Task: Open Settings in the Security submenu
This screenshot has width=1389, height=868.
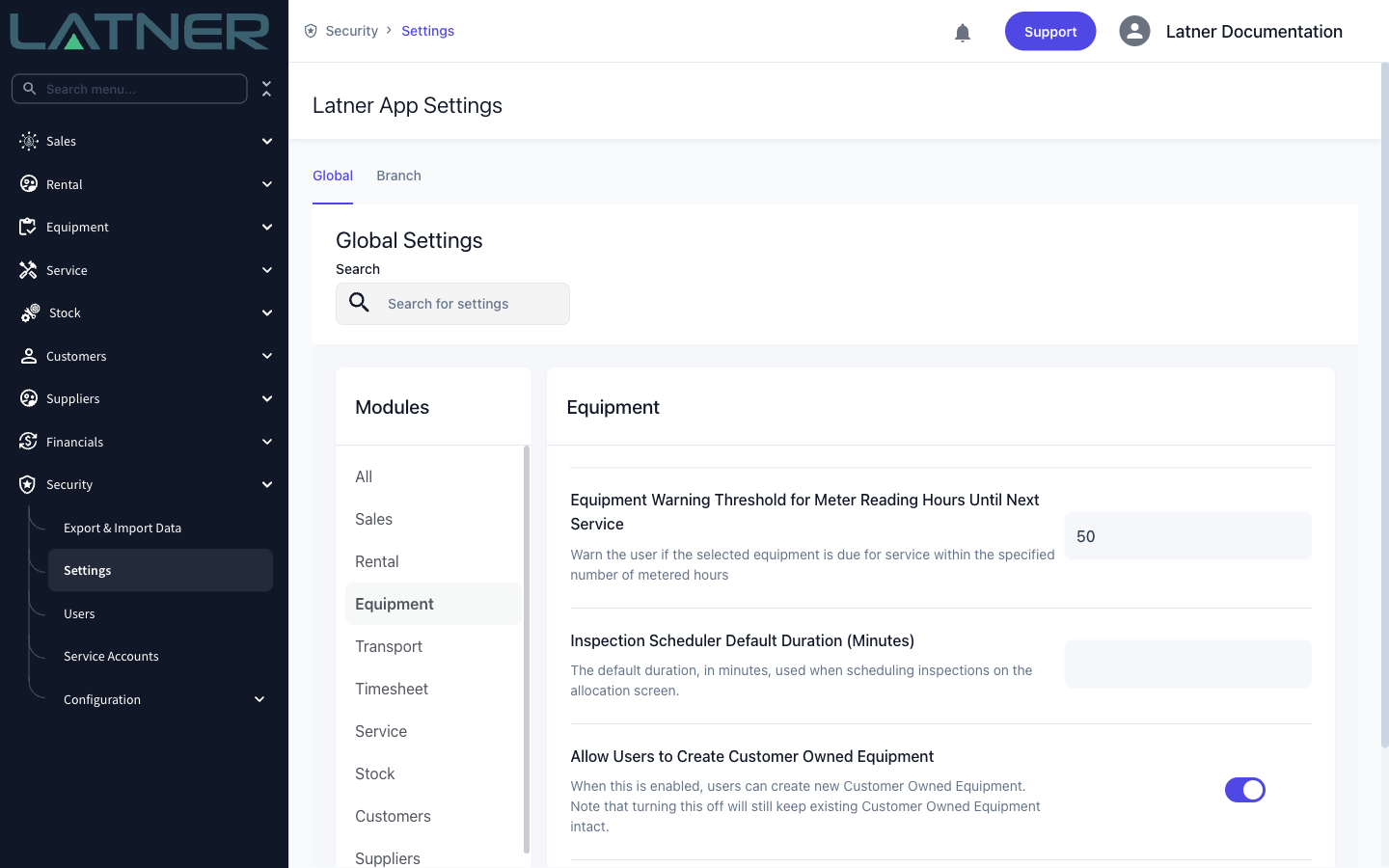Action: (160, 570)
